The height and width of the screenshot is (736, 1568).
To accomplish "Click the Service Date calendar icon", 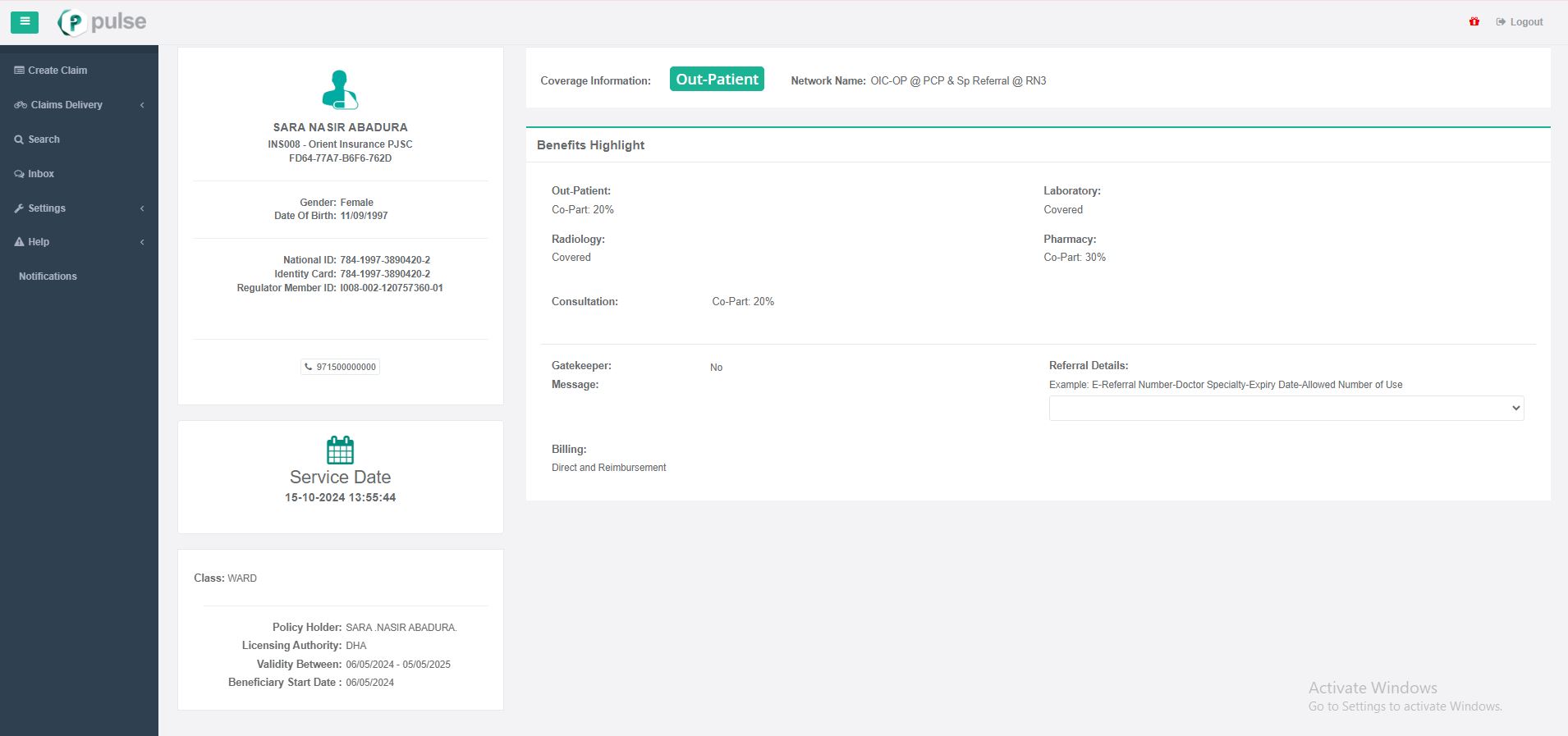I will click(340, 450).
